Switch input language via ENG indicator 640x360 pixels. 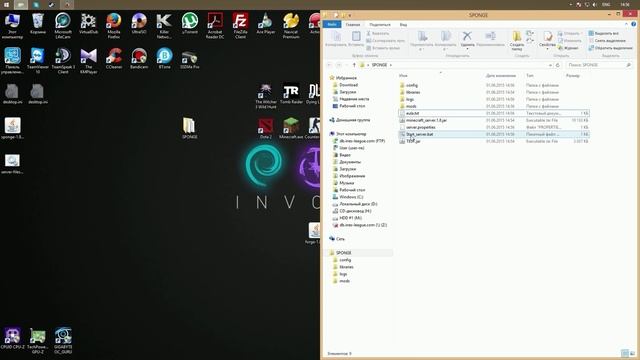click(x=606, y=4)
